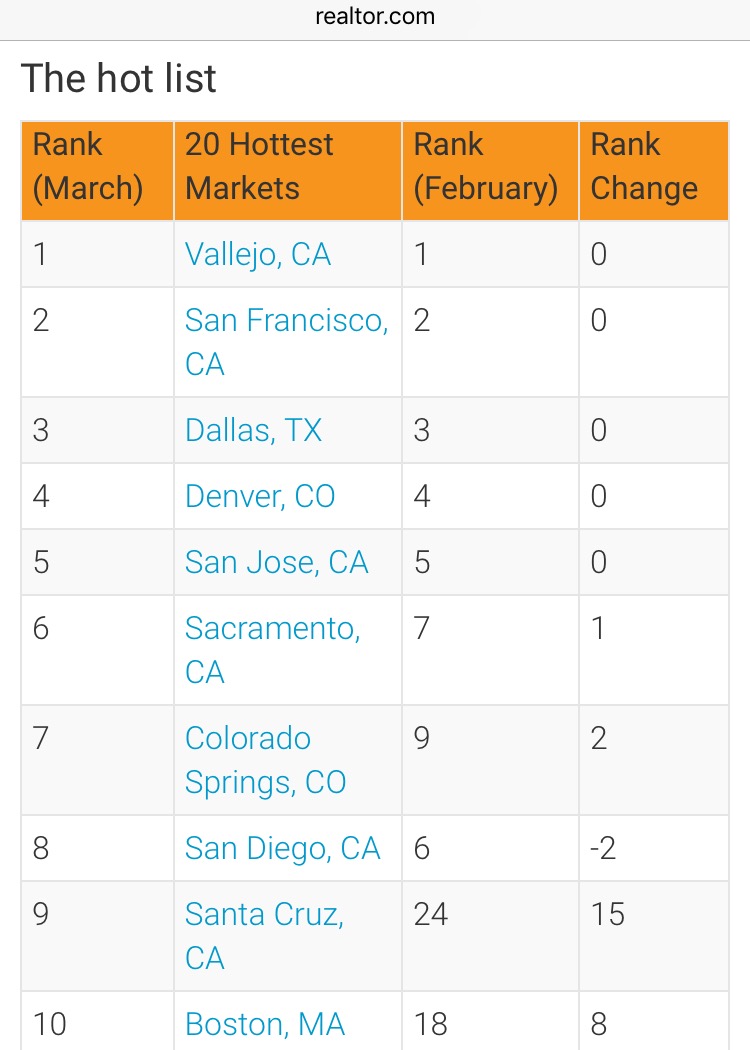
Task: Click Boston's February rank 18
Action: (x=431, y=1024)
